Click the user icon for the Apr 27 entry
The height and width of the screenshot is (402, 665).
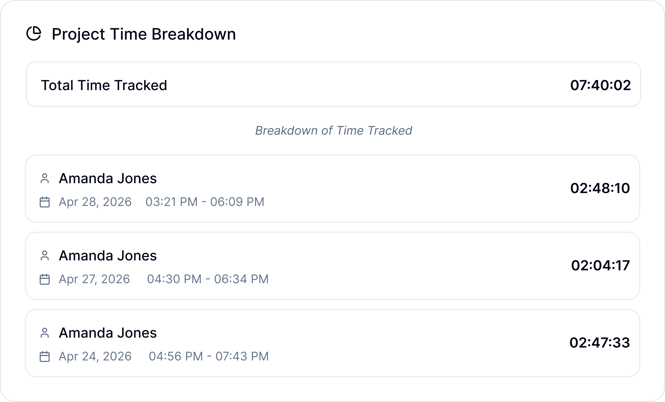coord(44,256)
